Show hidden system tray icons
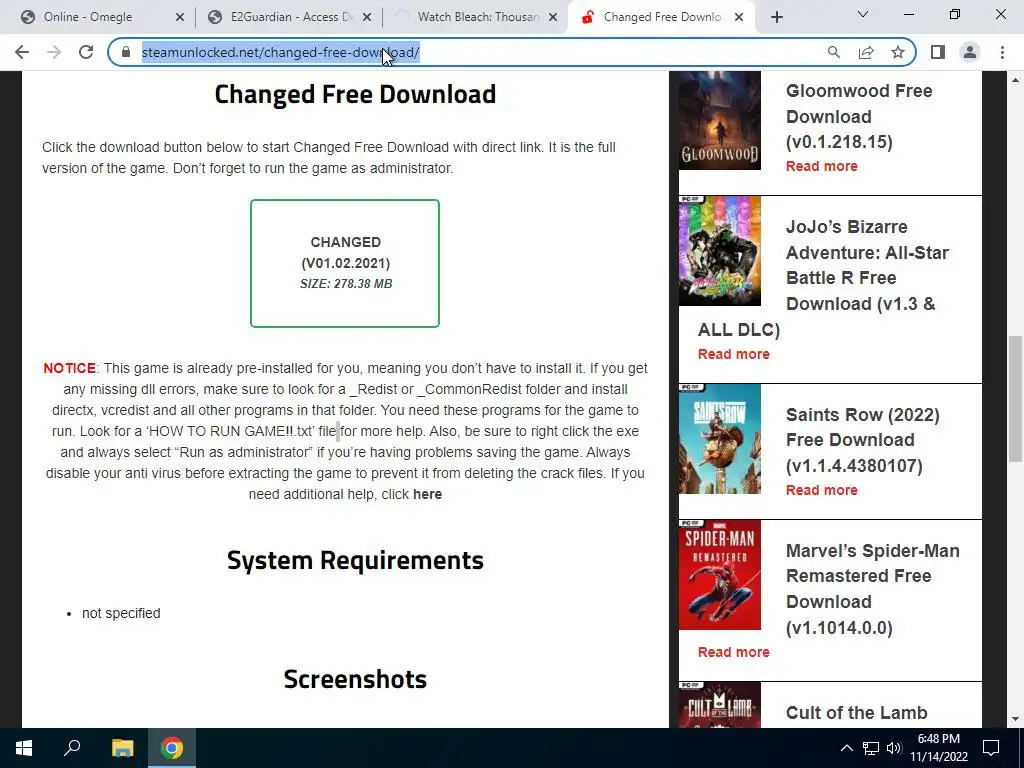This screenshot has height=768, width=1024. coord(846,748)
